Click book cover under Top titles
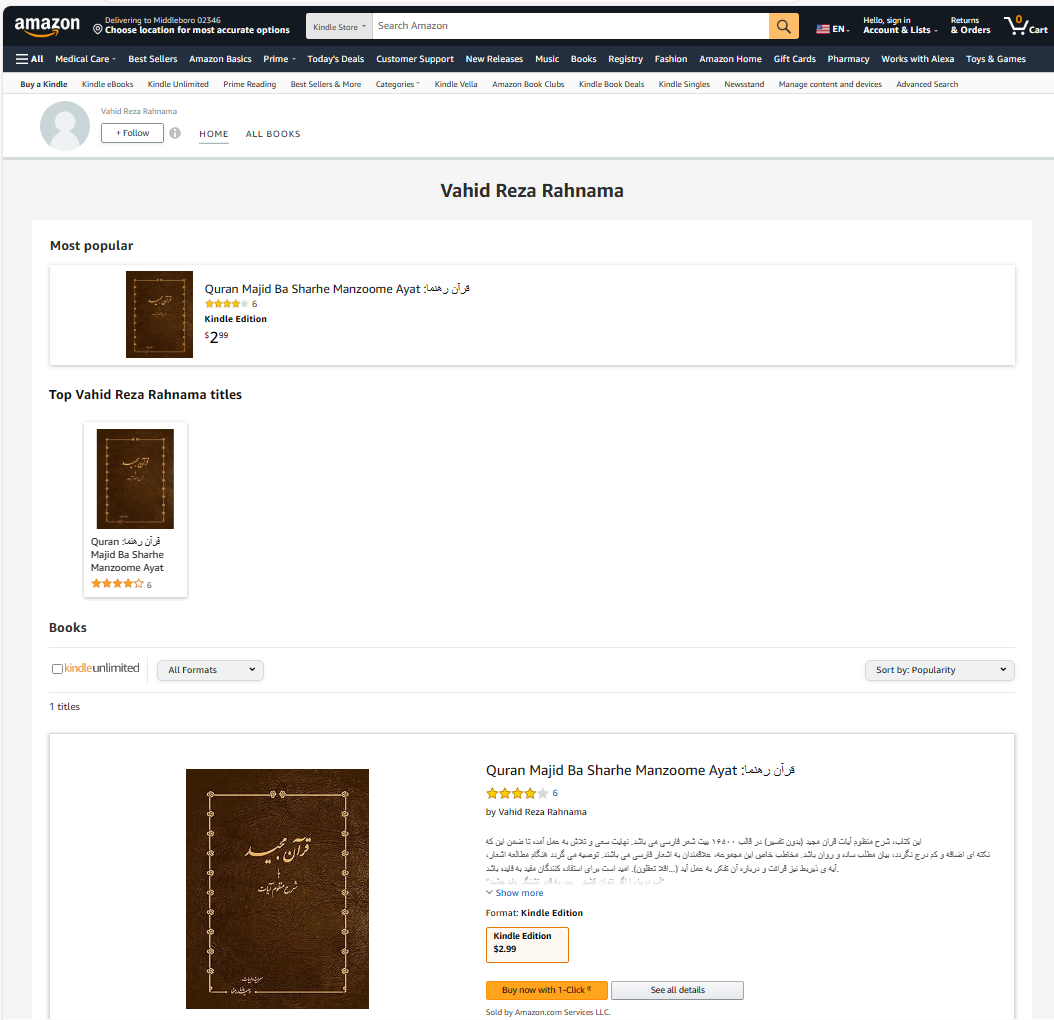Image resolution: width=1054 pixels, height=1020 pixels. coord(135,479)
